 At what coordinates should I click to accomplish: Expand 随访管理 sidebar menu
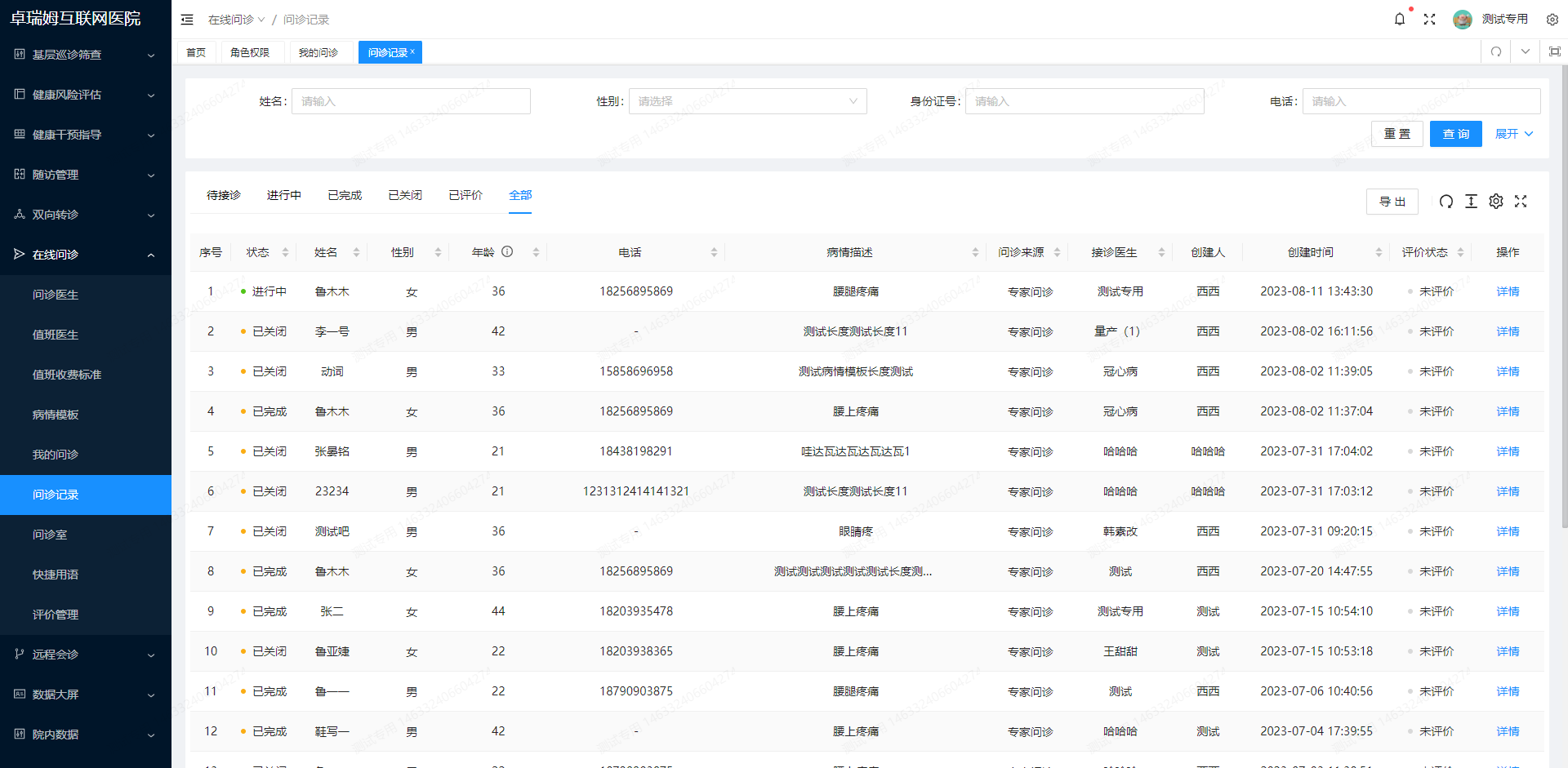[x=86, y=175]
